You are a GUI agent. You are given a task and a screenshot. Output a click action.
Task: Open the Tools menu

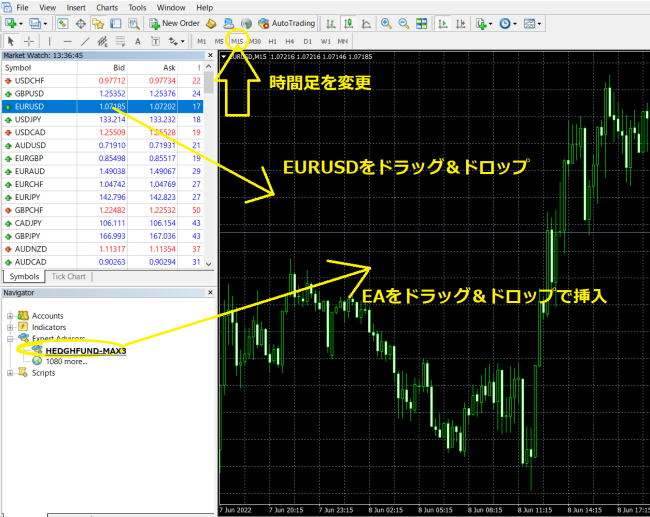pos(137,7)
